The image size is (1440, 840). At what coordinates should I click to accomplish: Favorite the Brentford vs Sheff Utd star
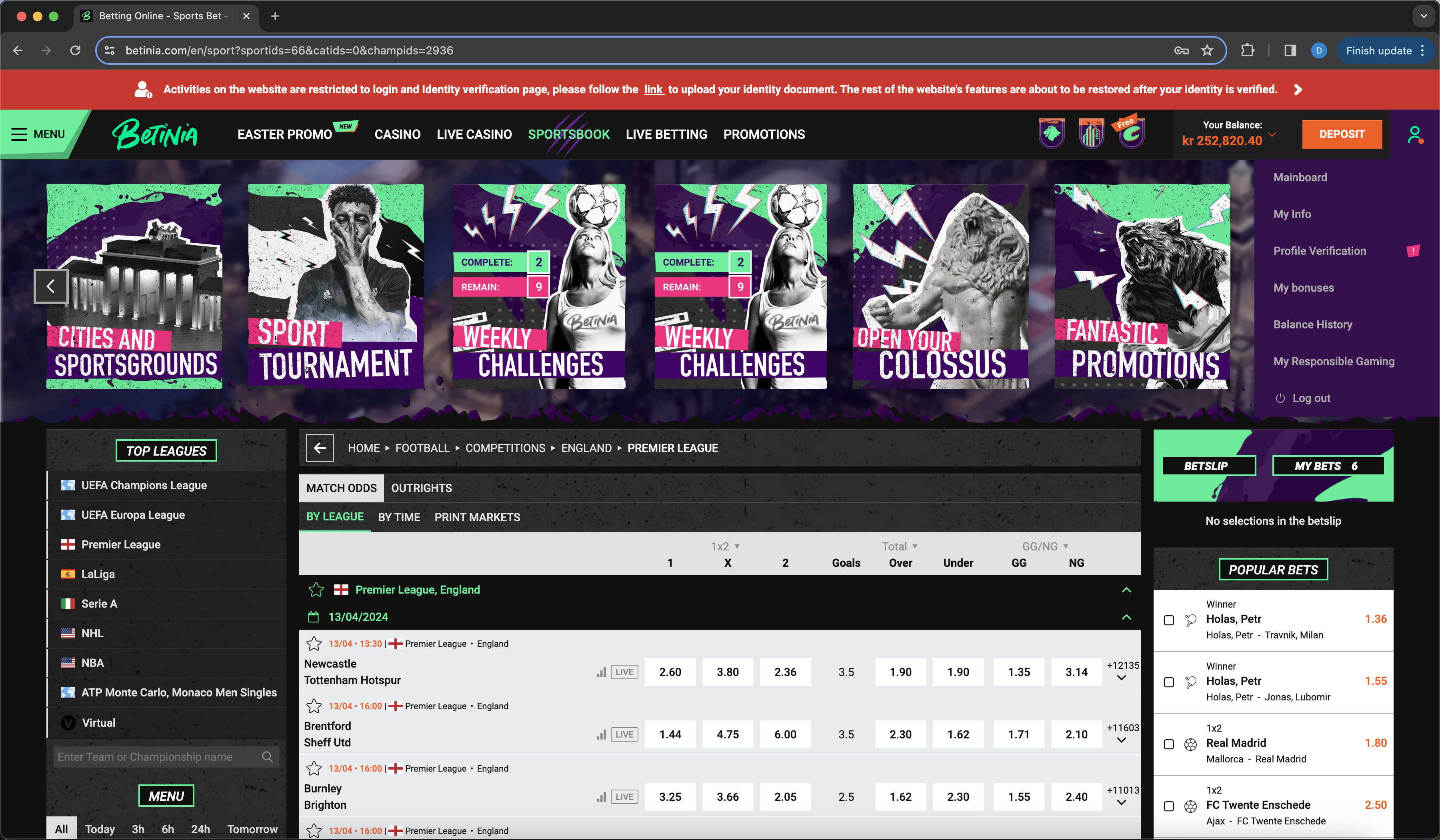point(314,706)
